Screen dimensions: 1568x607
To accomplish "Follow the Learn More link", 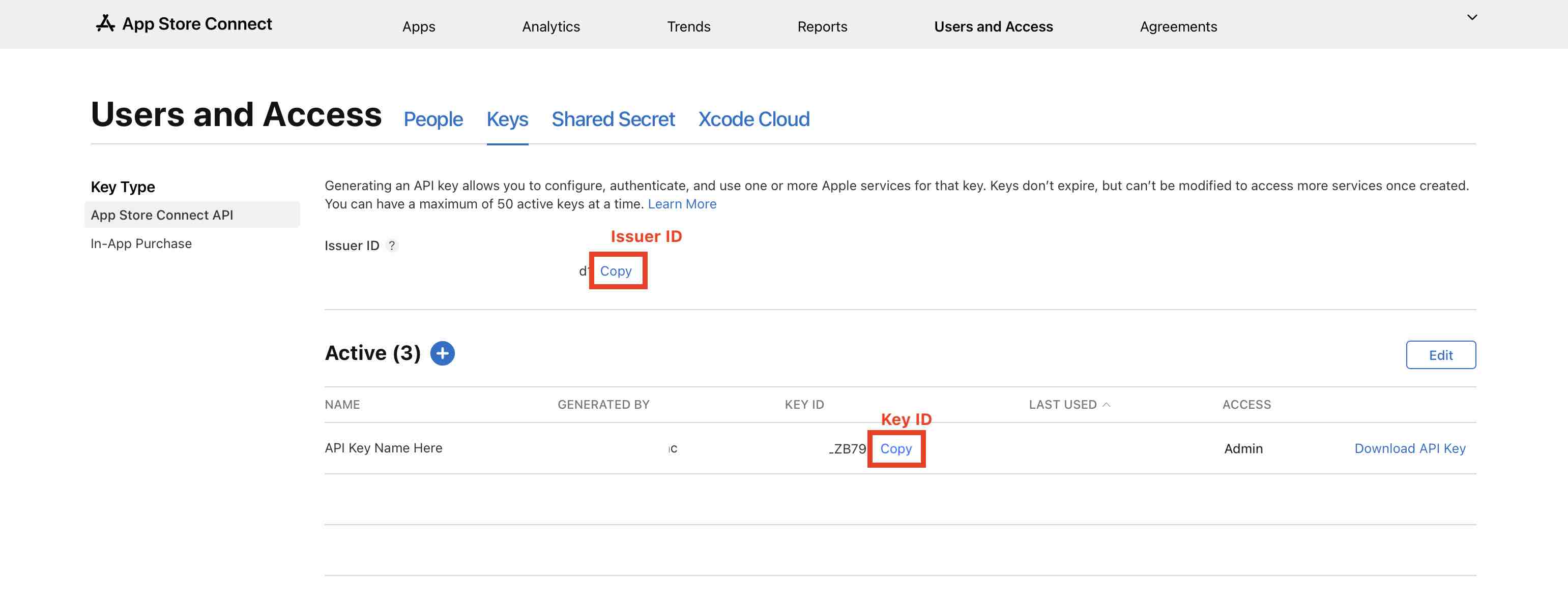I will [682, 204].
